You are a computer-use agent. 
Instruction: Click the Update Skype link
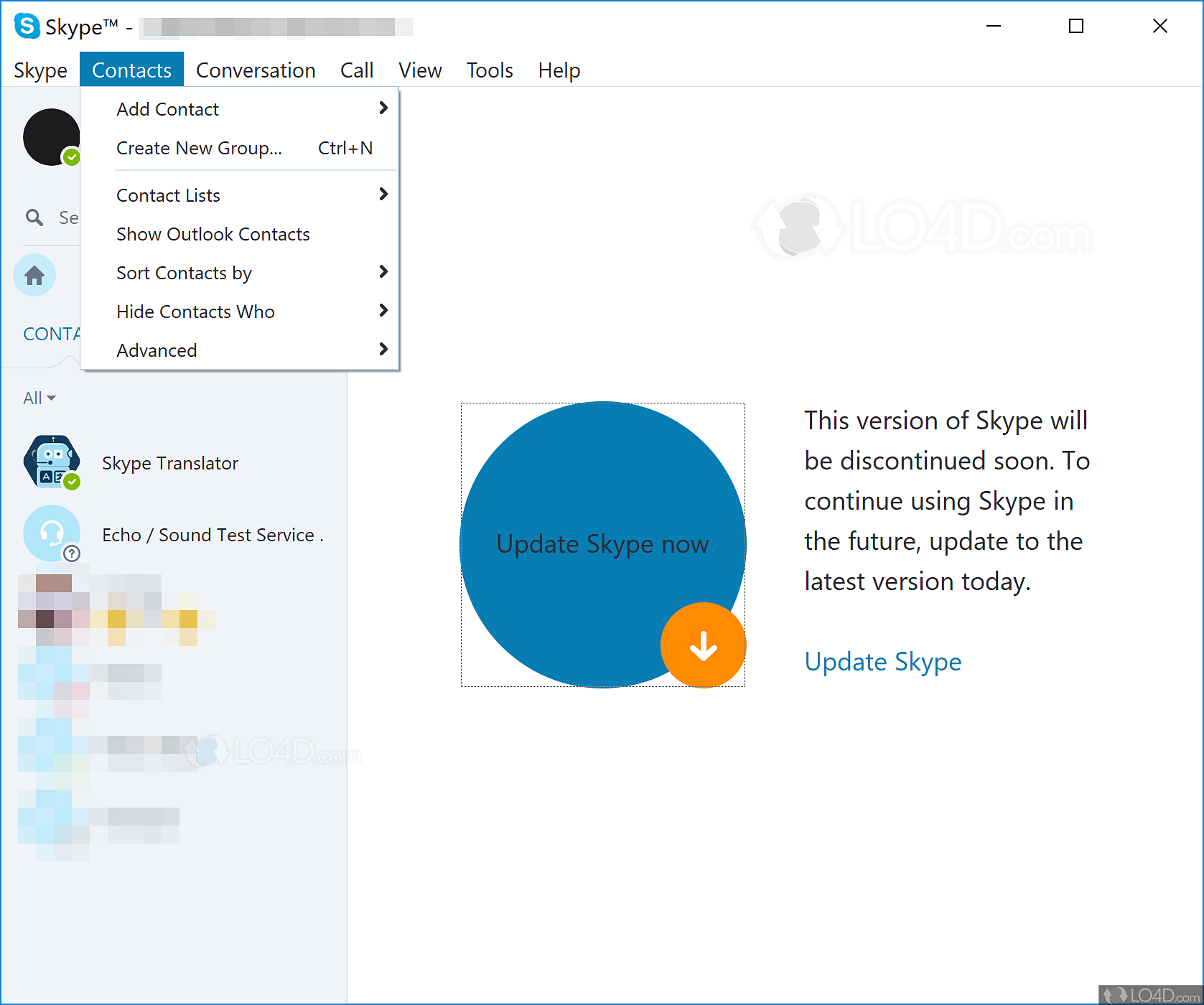click(882, 661)
